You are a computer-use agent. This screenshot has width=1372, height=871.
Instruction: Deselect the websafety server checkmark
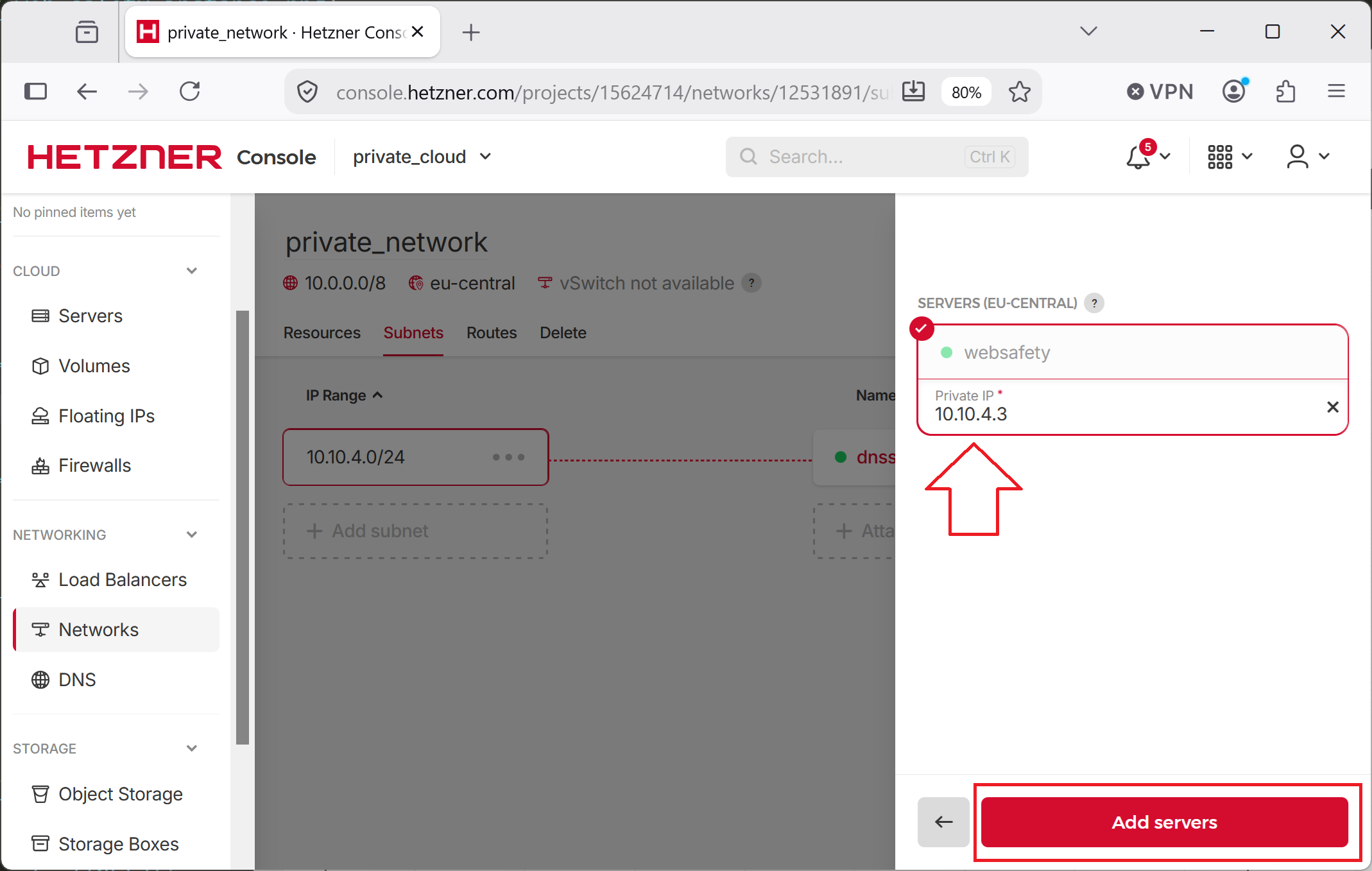(x=922, y=329)
